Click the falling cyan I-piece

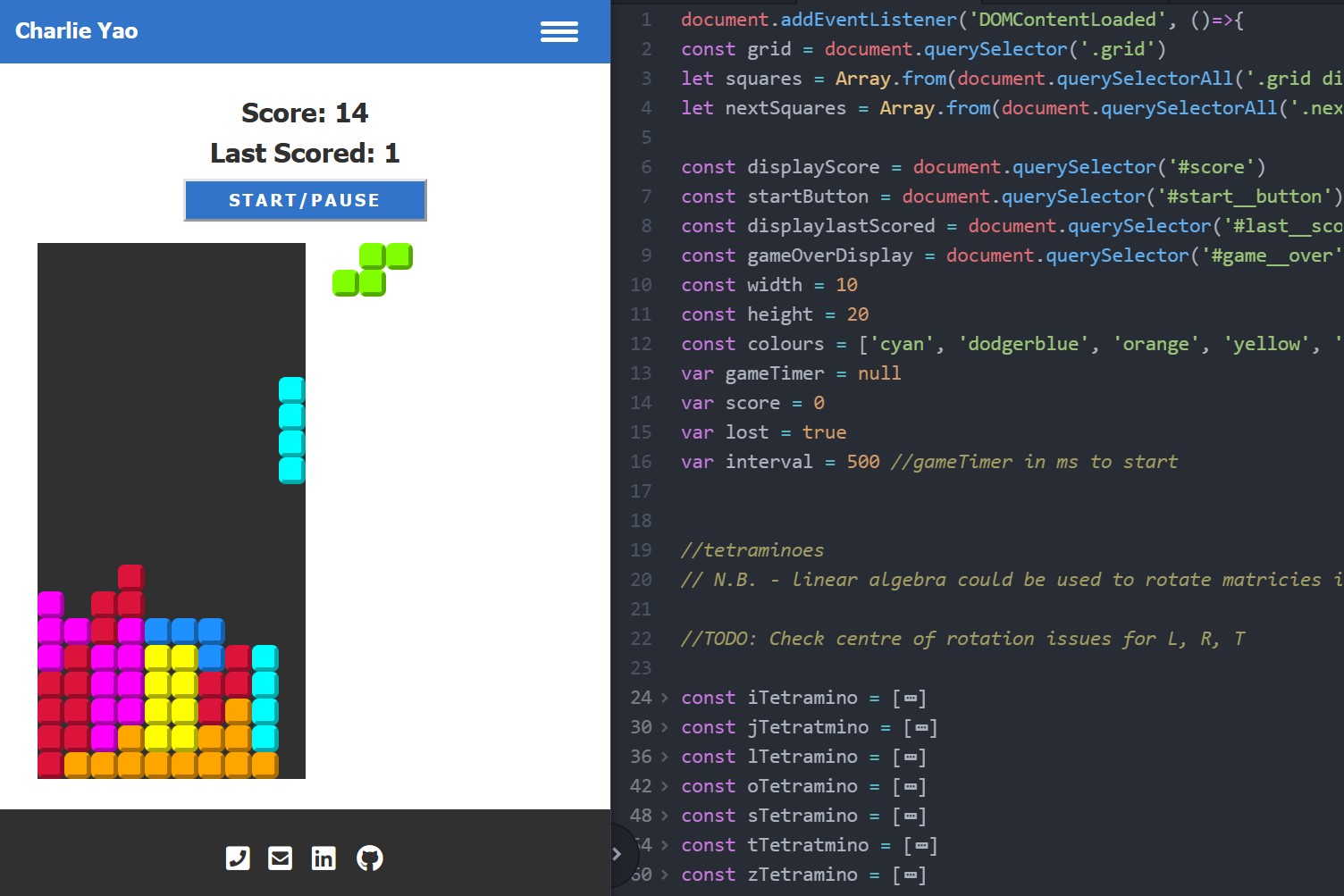[292, 431]
